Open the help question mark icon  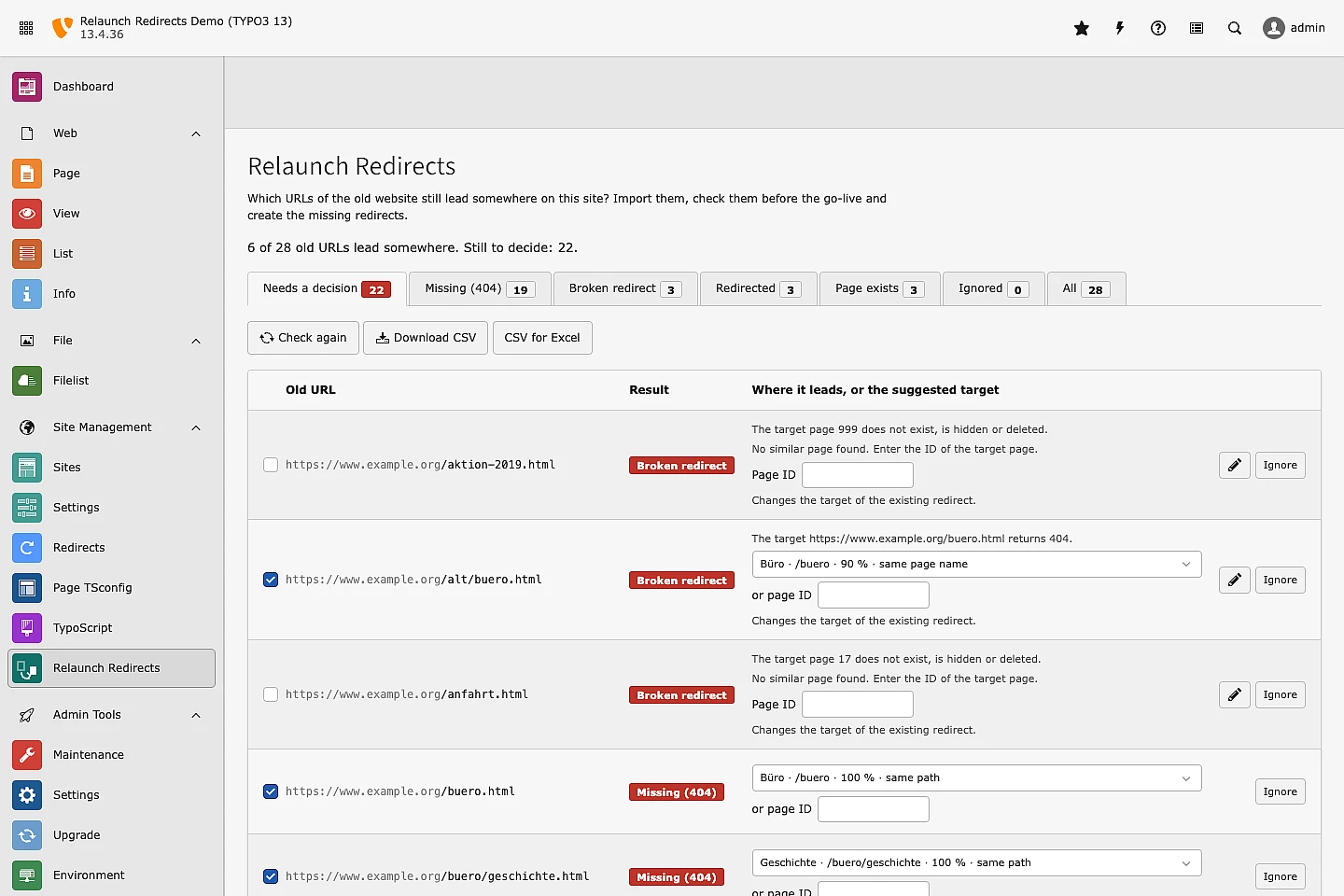coord(1158,28)
